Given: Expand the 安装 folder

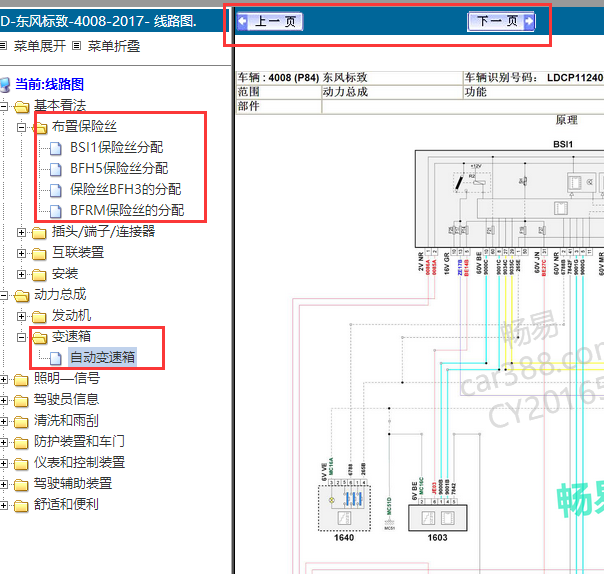Looking at the screenshot, I should [22, 274].
